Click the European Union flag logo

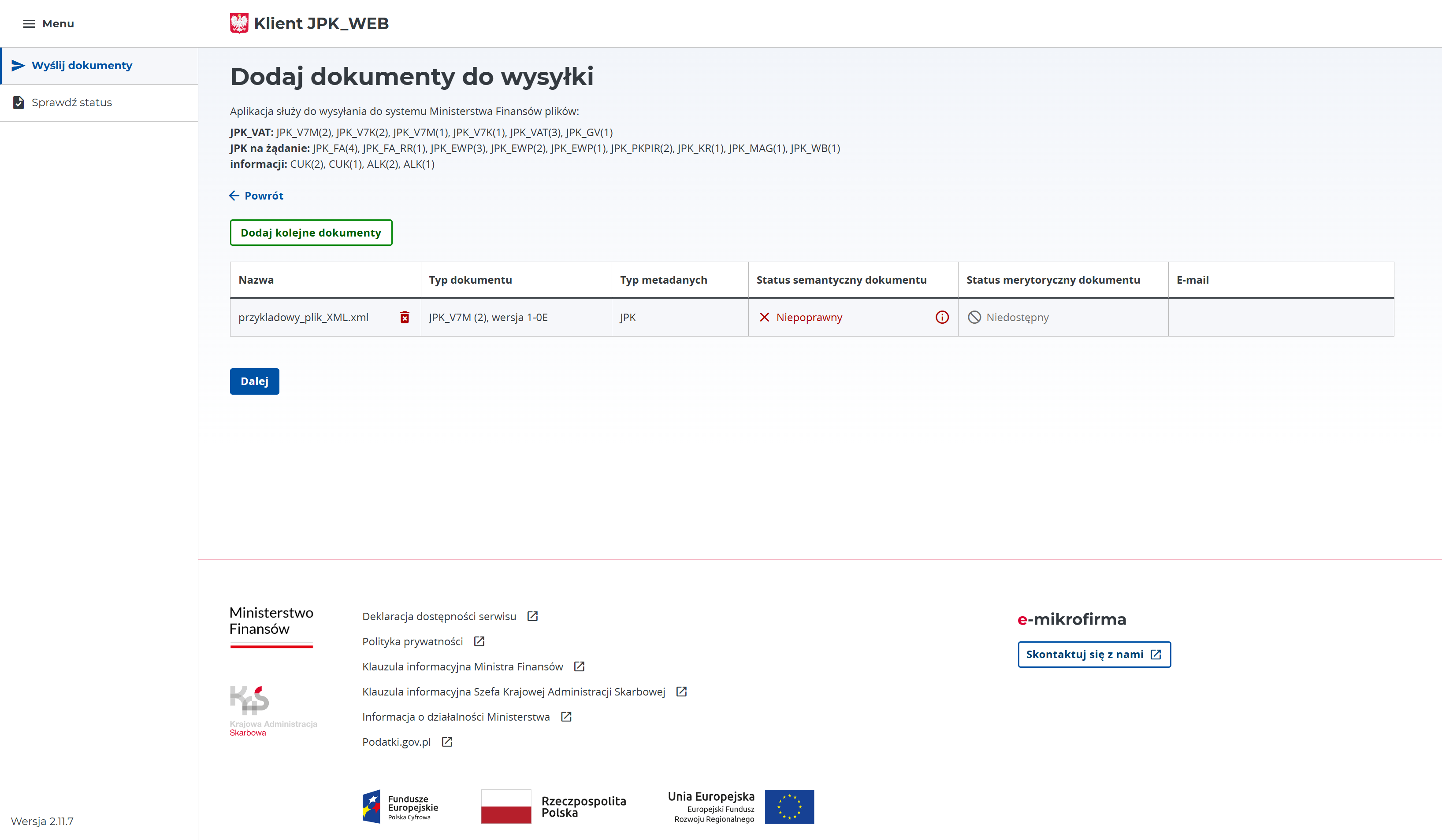click(789, 807)
